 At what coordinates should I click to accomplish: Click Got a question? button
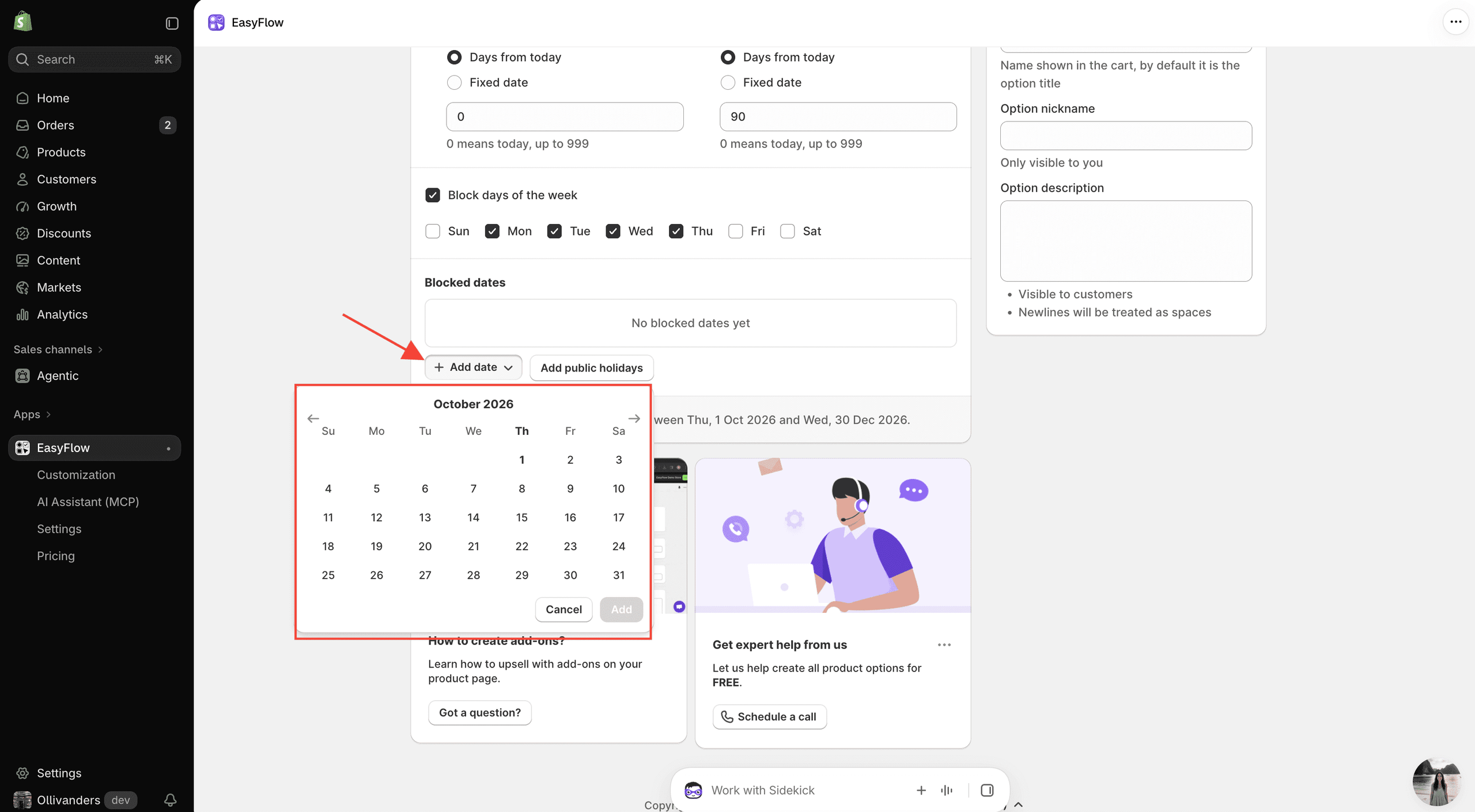(479, 712)
